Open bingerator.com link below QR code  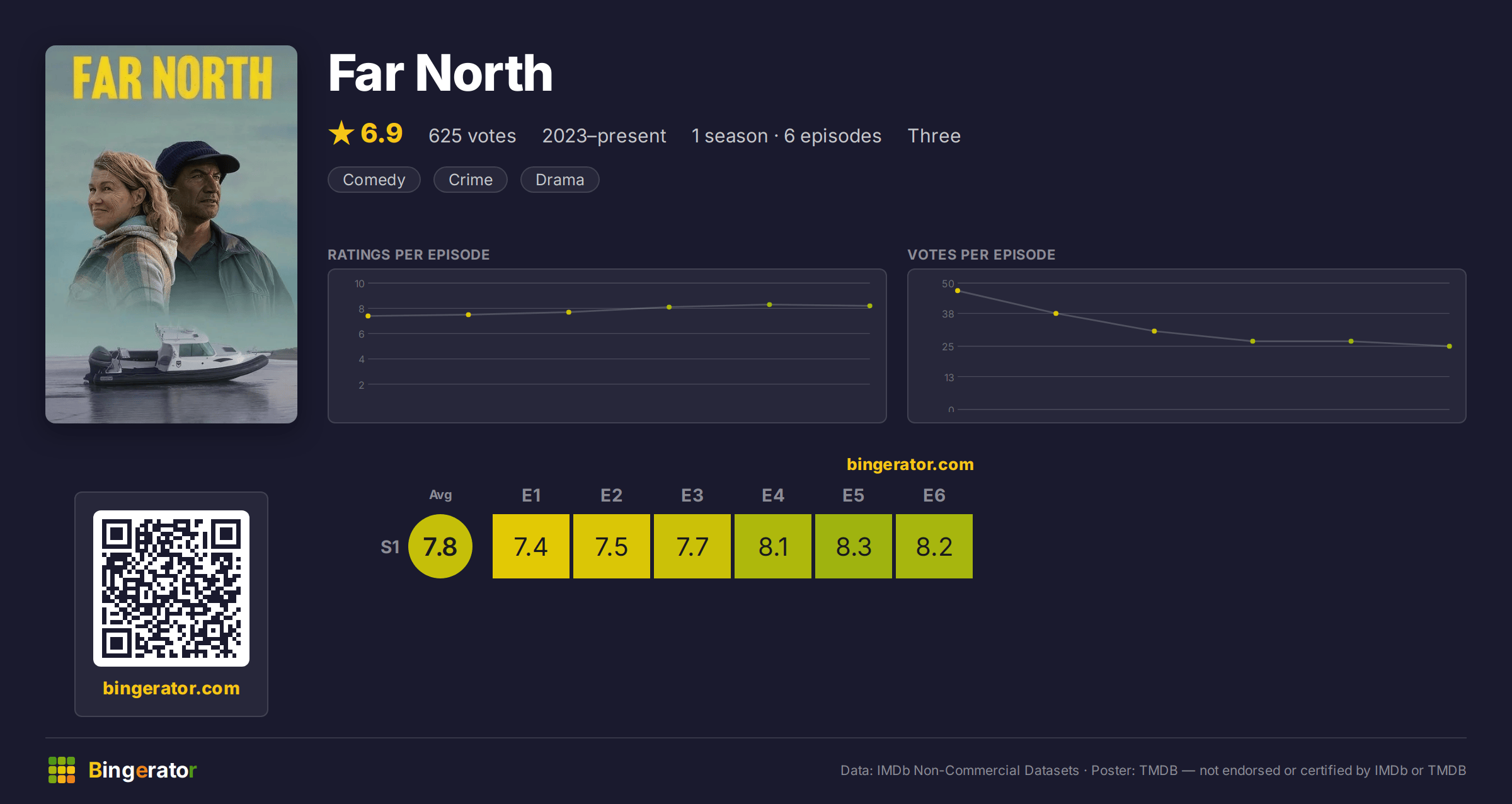pos(171,688)
